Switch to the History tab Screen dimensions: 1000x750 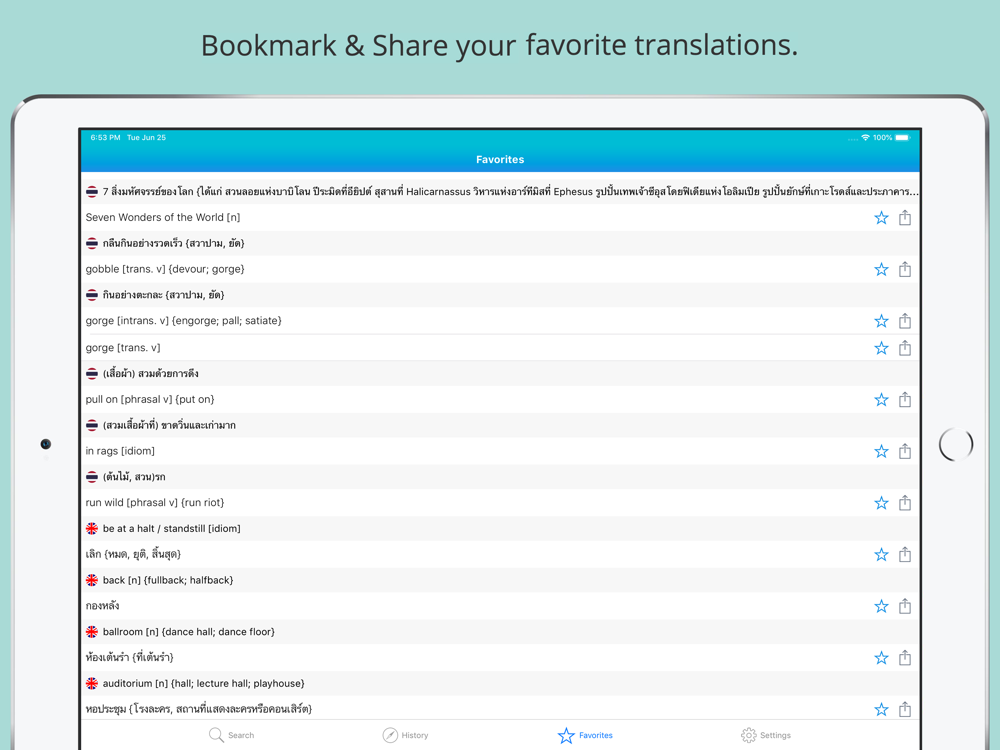[406, 735]
